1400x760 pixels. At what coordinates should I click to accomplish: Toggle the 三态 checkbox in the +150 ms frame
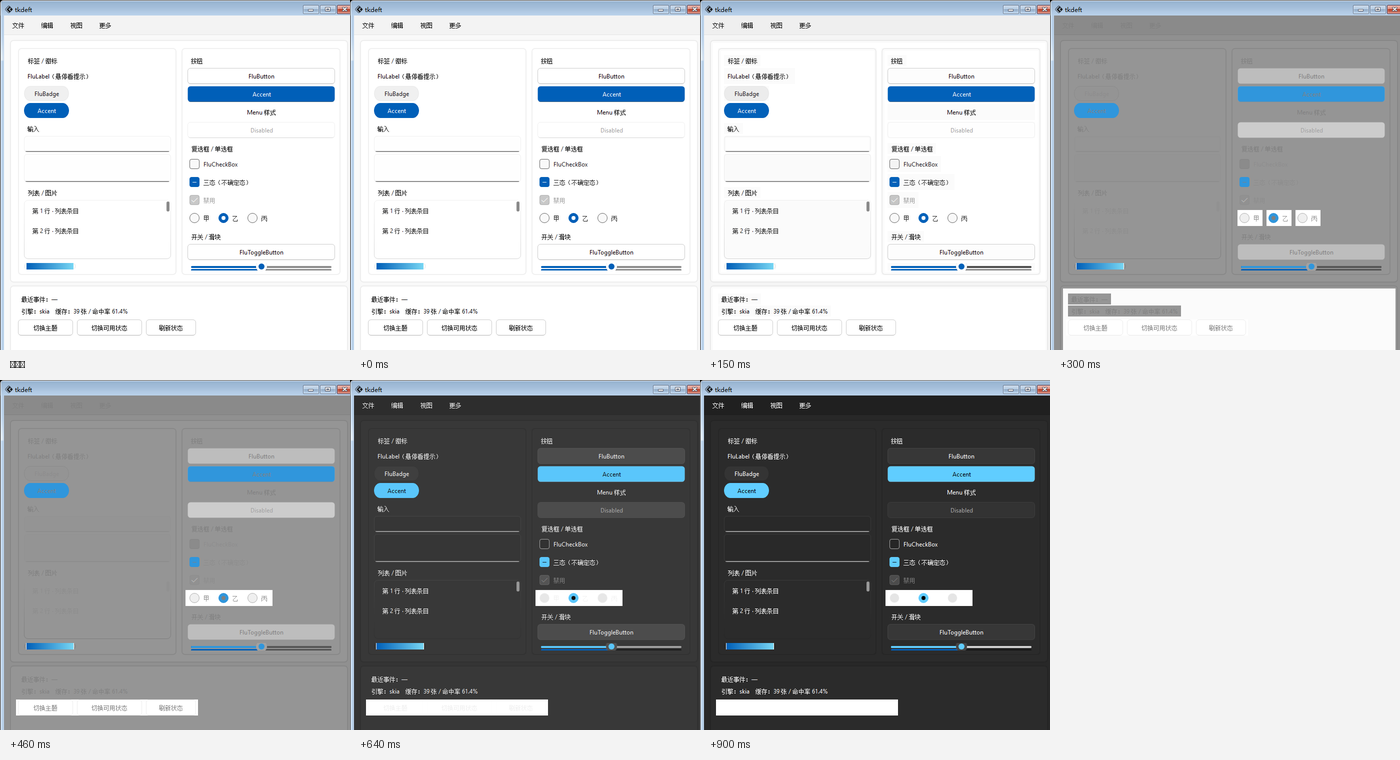coord(895,182)
